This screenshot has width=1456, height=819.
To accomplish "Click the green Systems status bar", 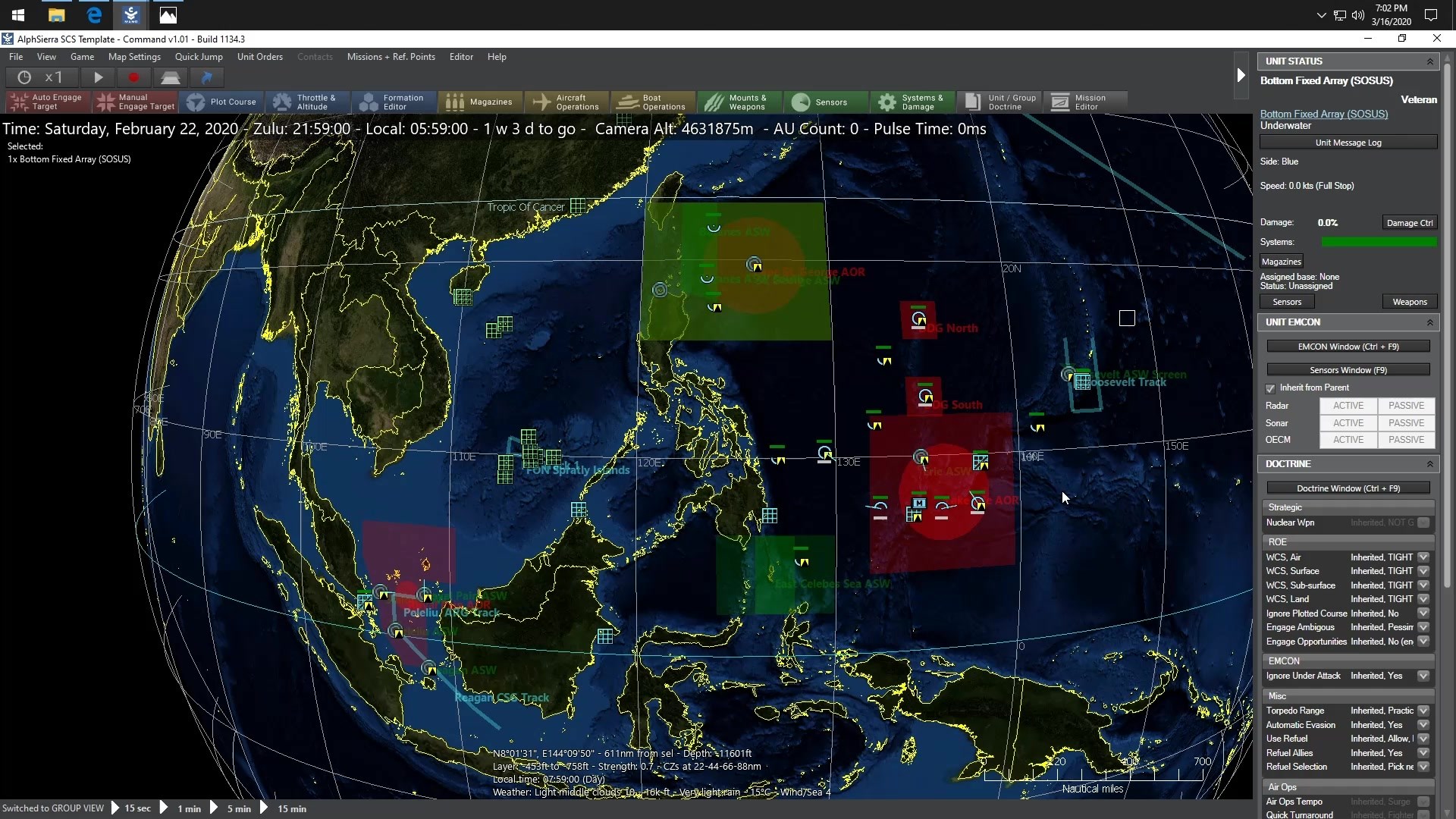I will tap(1379, 242).
